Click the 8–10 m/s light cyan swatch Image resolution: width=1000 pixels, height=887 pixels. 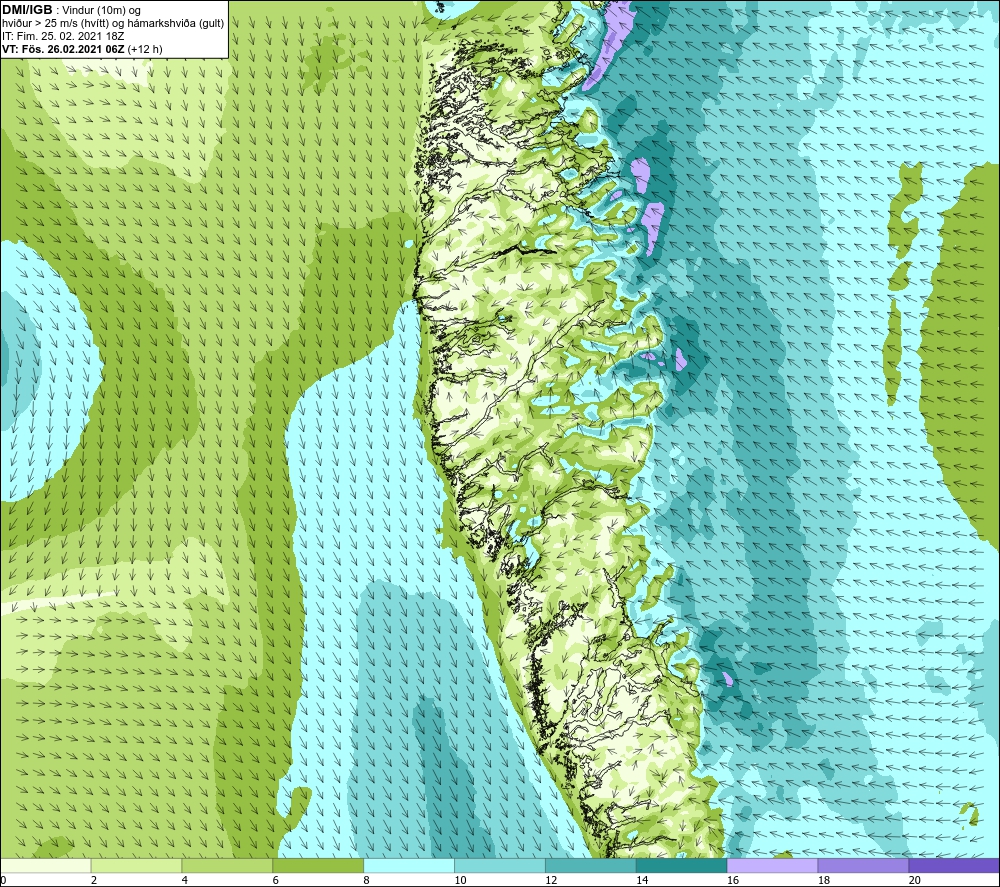409,865
